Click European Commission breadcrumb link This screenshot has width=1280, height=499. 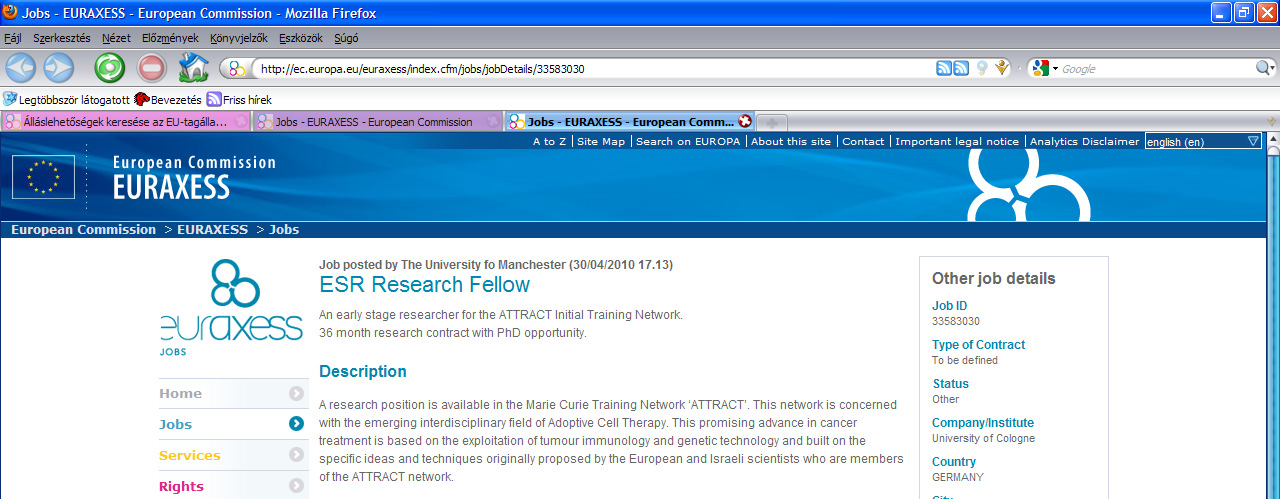point(84,229)
